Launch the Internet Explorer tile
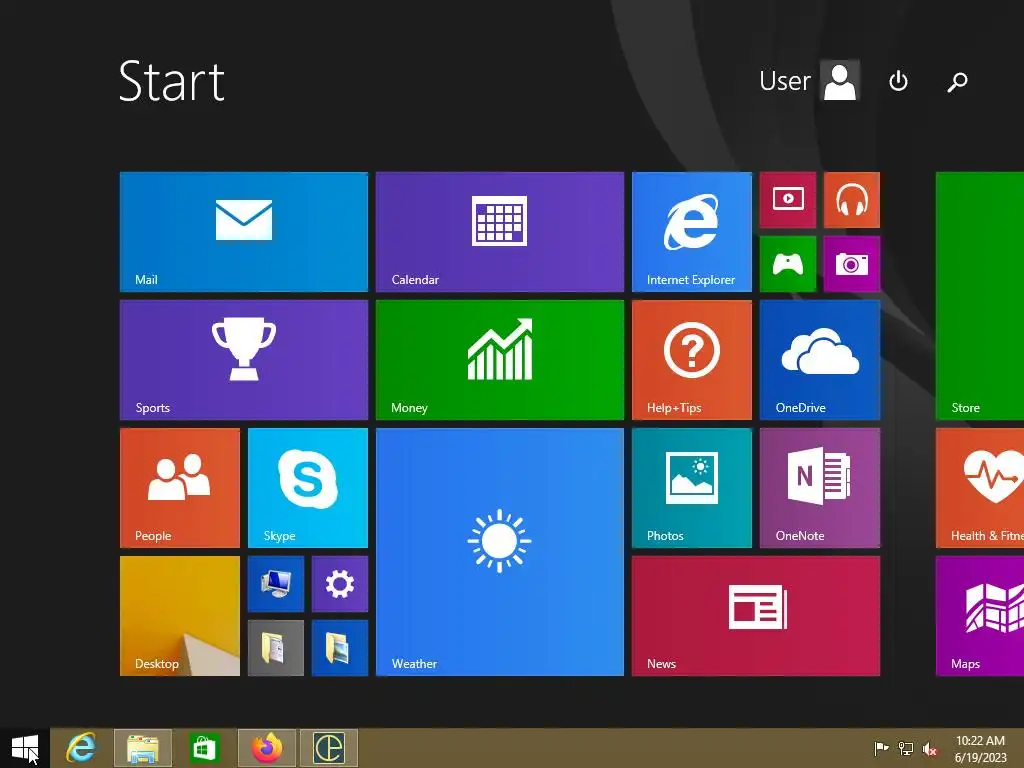1024x768 pixels. click(692, 232)
